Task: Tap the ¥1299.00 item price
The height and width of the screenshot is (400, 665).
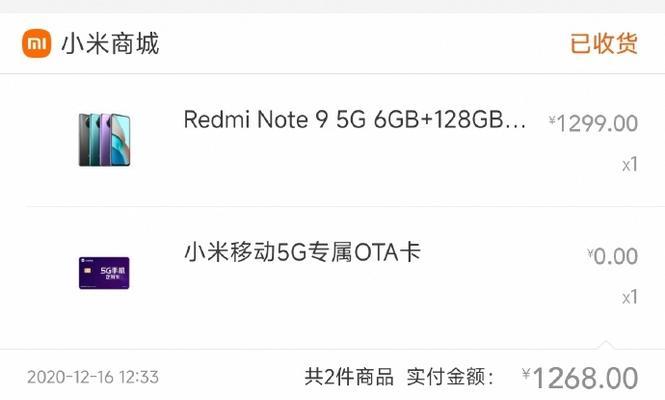Action: [593, 123]
